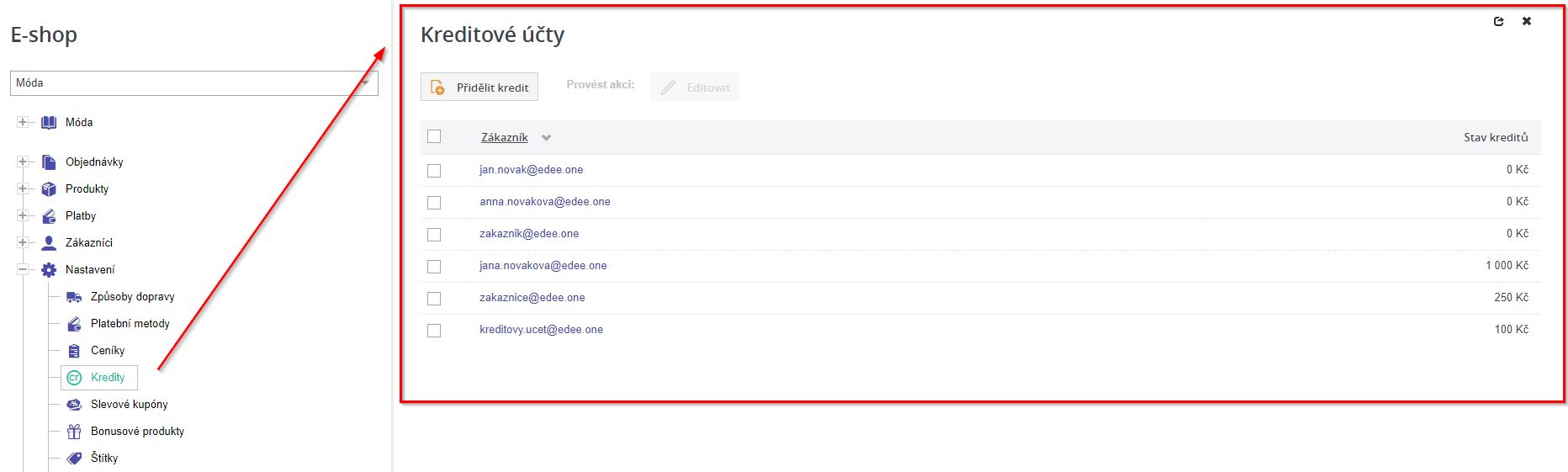The height and width of the screenshot is (472, 1568).
Task: Click the Bonusové produkty gift icon
Action: pos(74,432)
